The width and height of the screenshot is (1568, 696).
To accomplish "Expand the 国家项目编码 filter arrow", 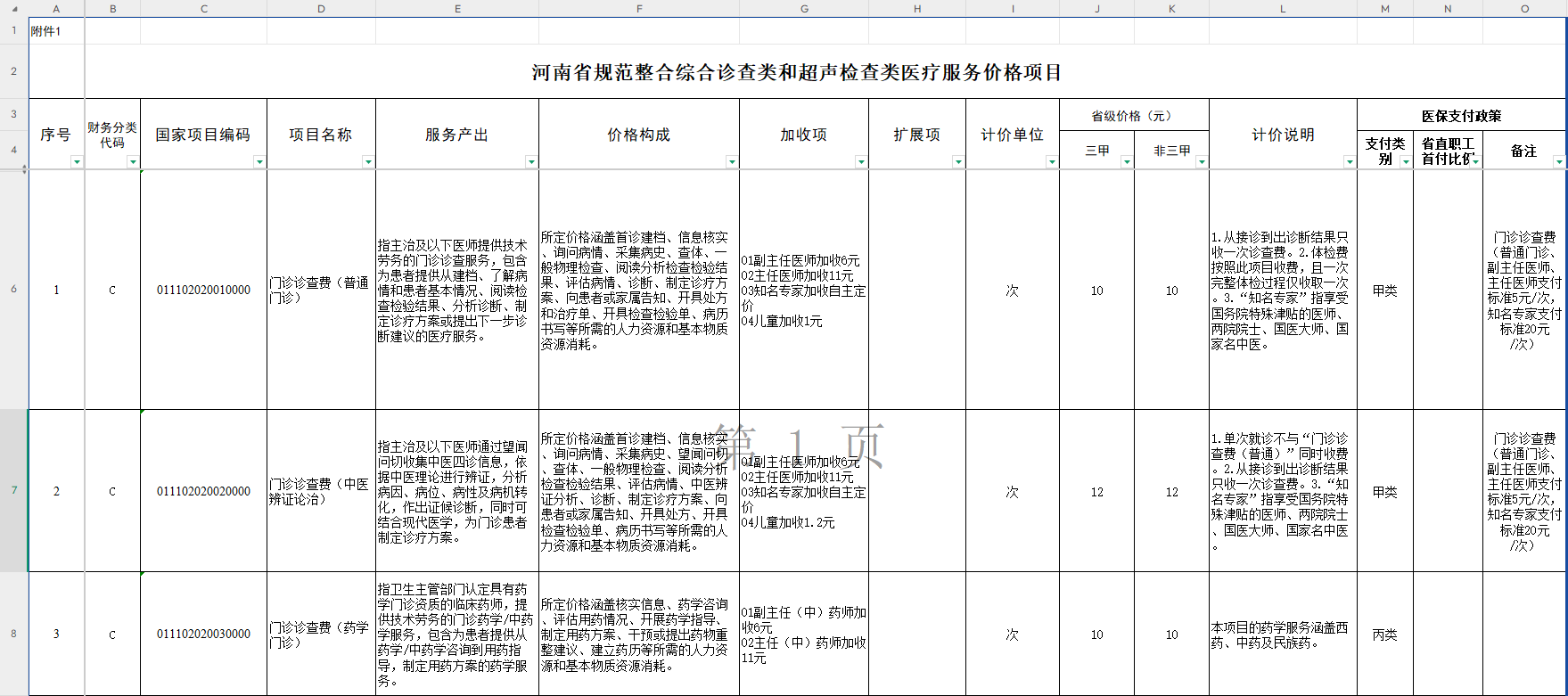I will pyautogui.click(x=259, y=161).
